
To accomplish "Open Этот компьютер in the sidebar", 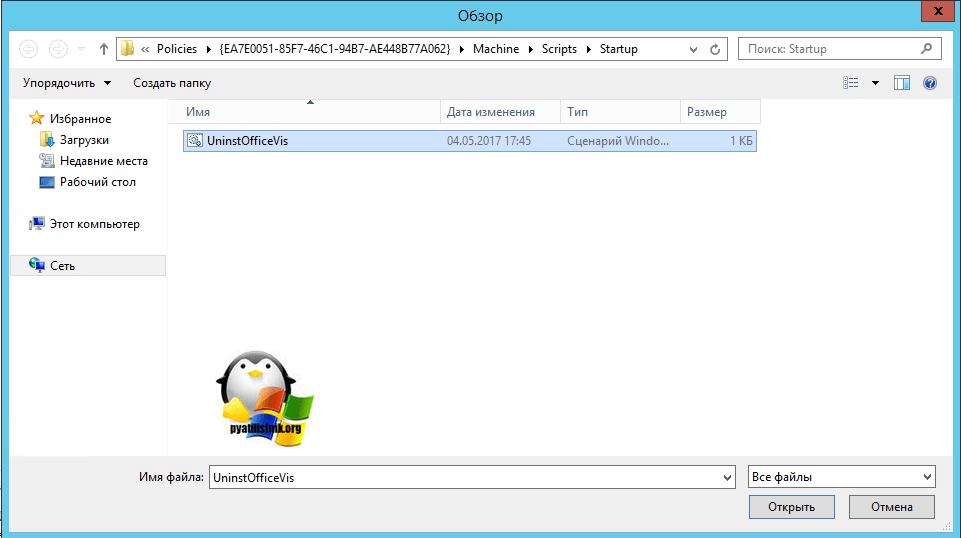I will pyautogui.click(x=94, y=224).
